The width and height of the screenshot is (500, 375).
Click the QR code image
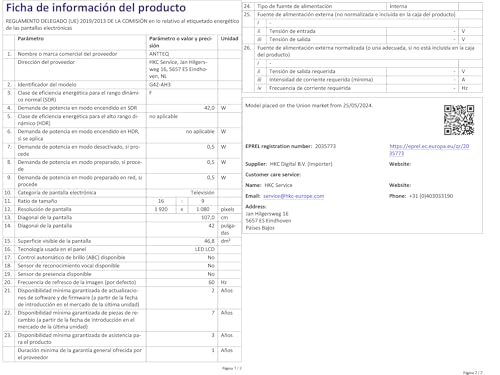click(x=459, y=120)
